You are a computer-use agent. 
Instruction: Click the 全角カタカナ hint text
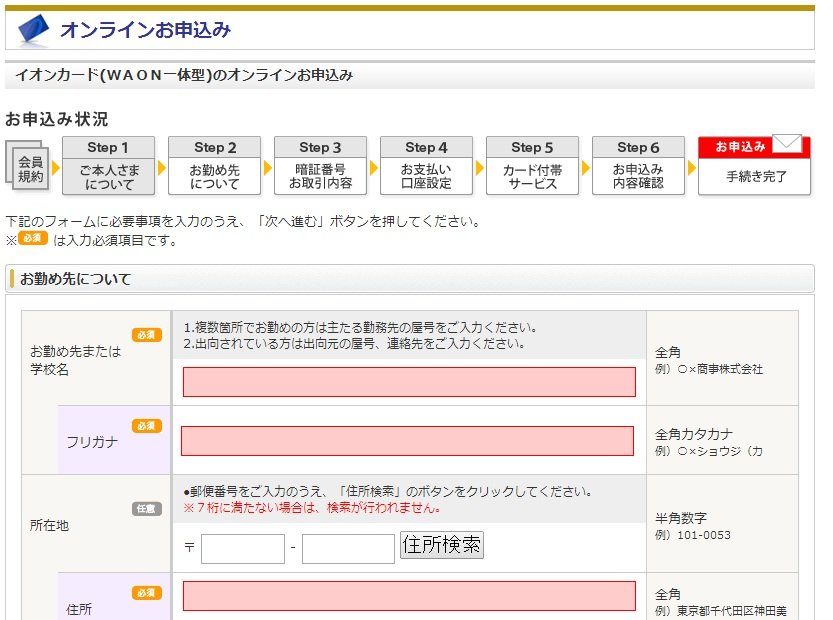tap(694, 434)
